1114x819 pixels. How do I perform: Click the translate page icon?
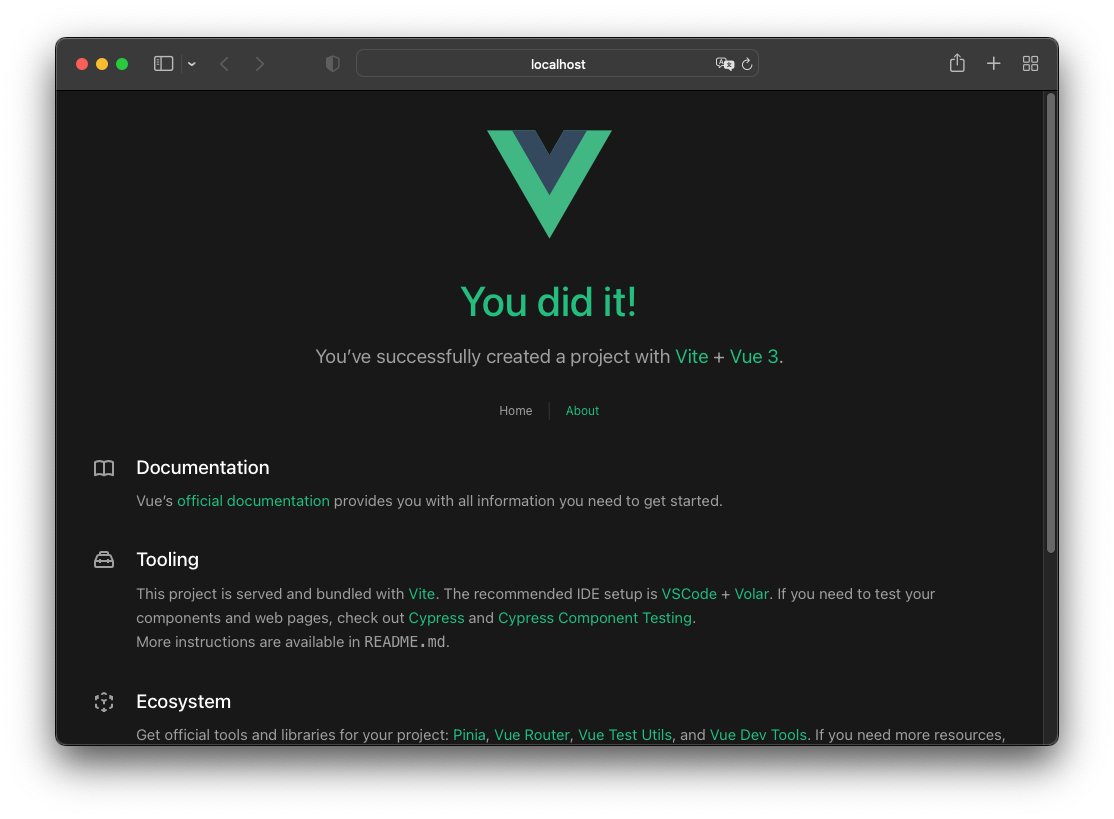(725, 64)
